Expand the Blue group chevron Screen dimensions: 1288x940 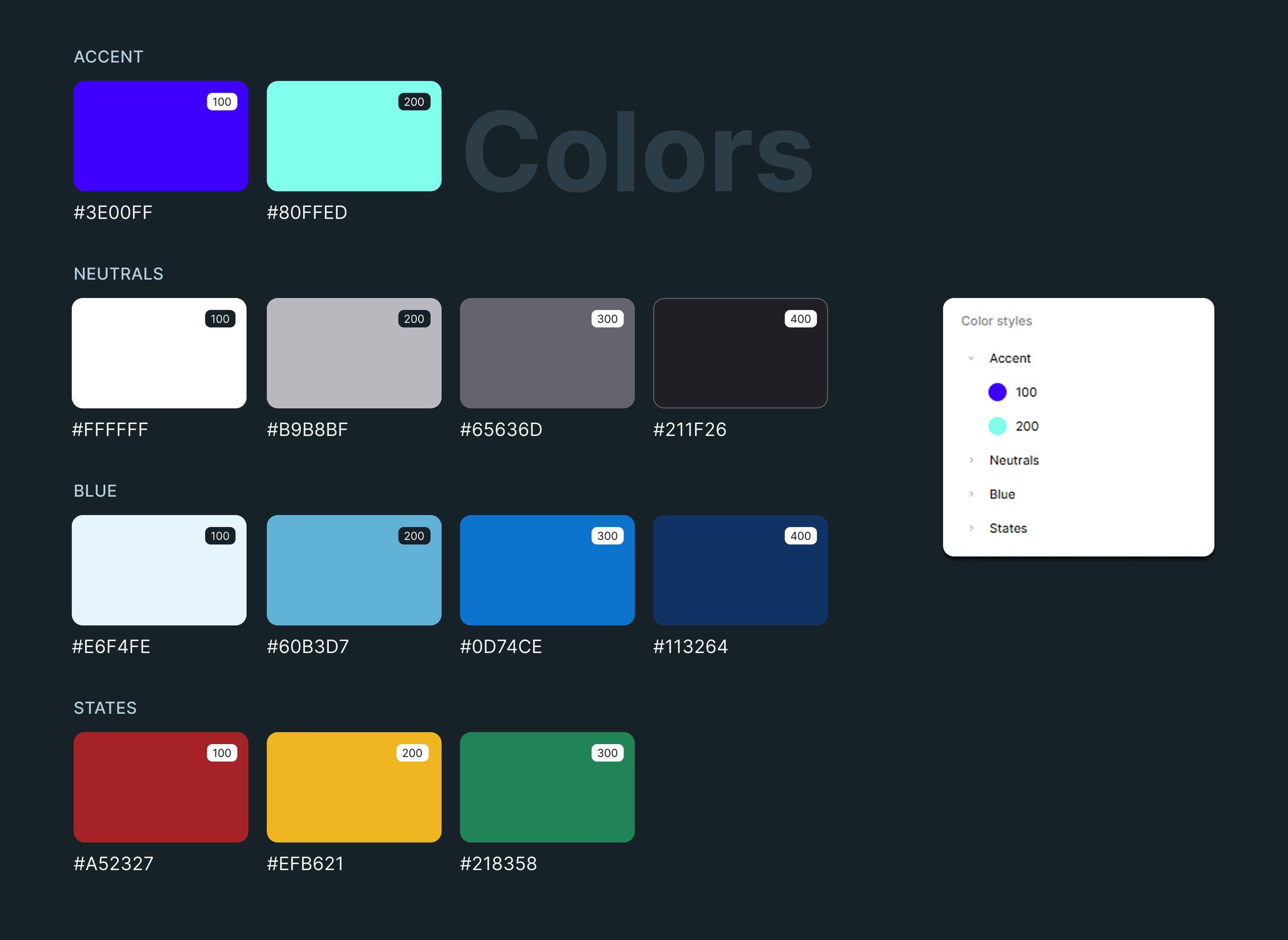click(x=971, y=494)
